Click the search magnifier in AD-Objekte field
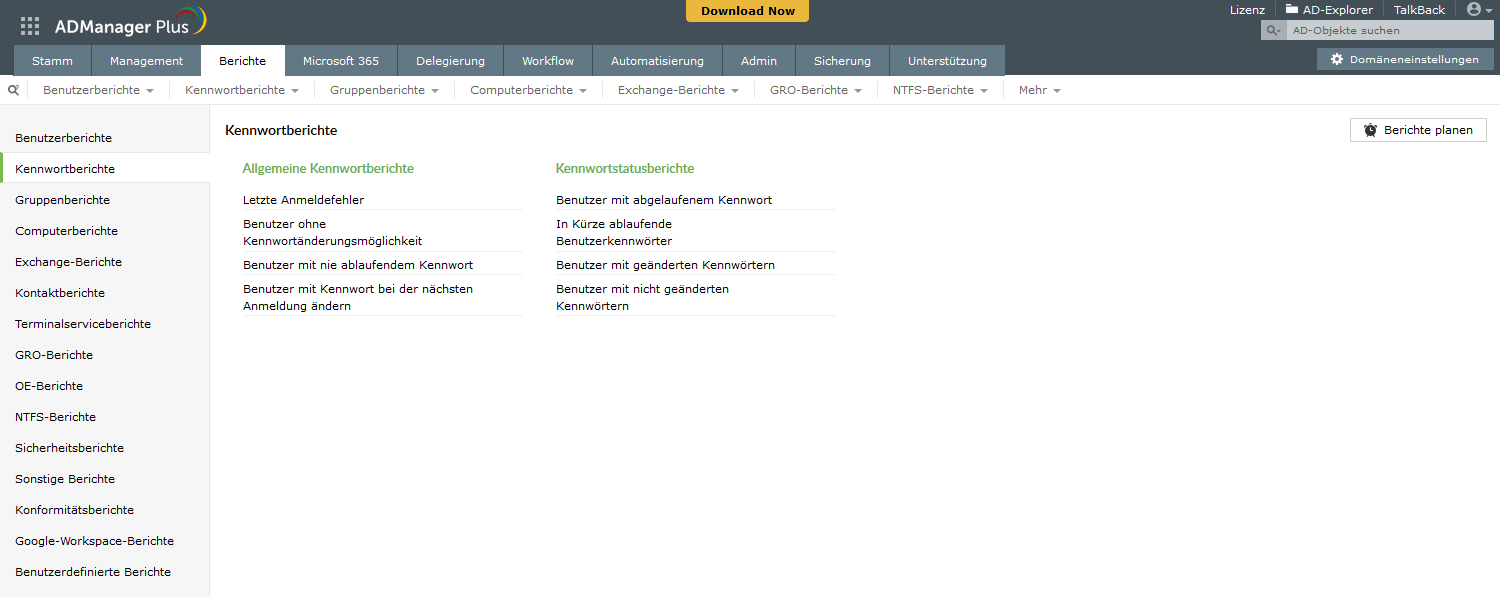Viewport: 1500px width, 597px height. click(x=1273, y=31)
